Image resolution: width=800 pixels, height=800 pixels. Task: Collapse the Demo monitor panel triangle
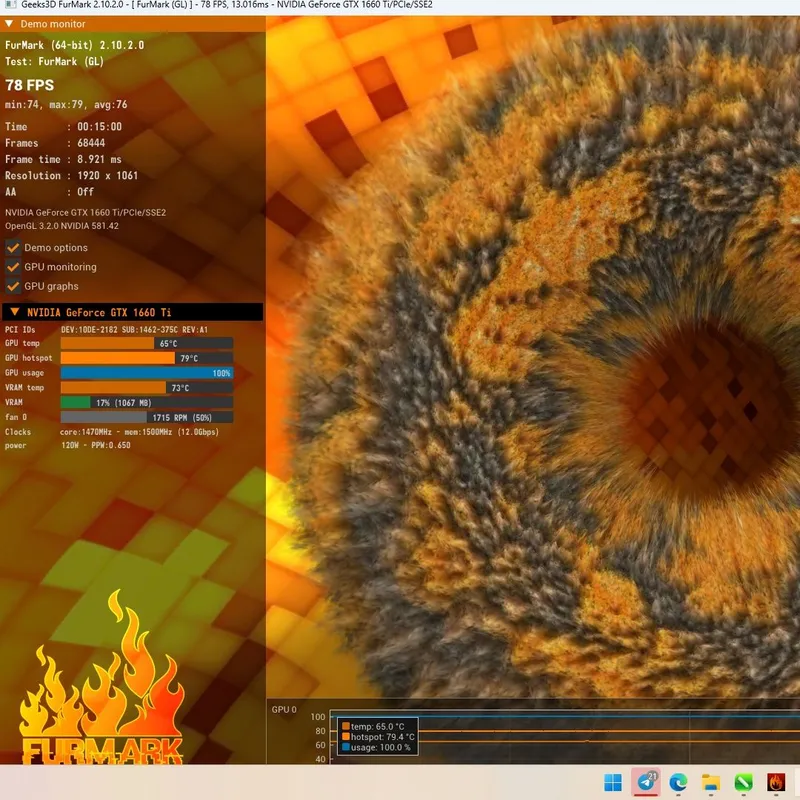coord(9,23)
